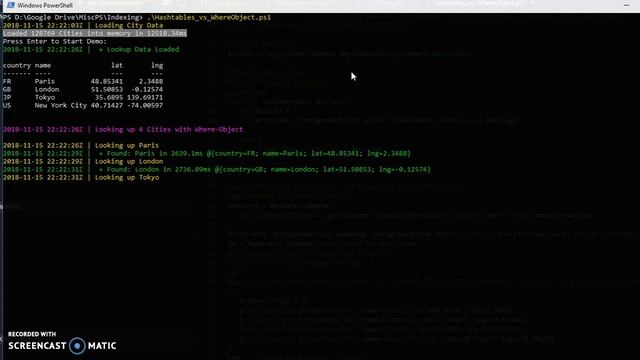
Task: Click the green 'Lookup Data Loaded' line
Action: click(91, 49)
